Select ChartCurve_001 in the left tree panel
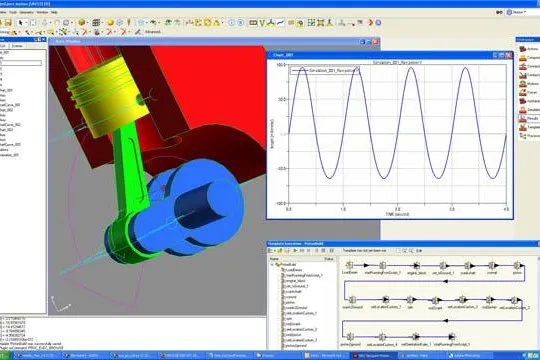540x360 pixels. [x=10, y=105]
